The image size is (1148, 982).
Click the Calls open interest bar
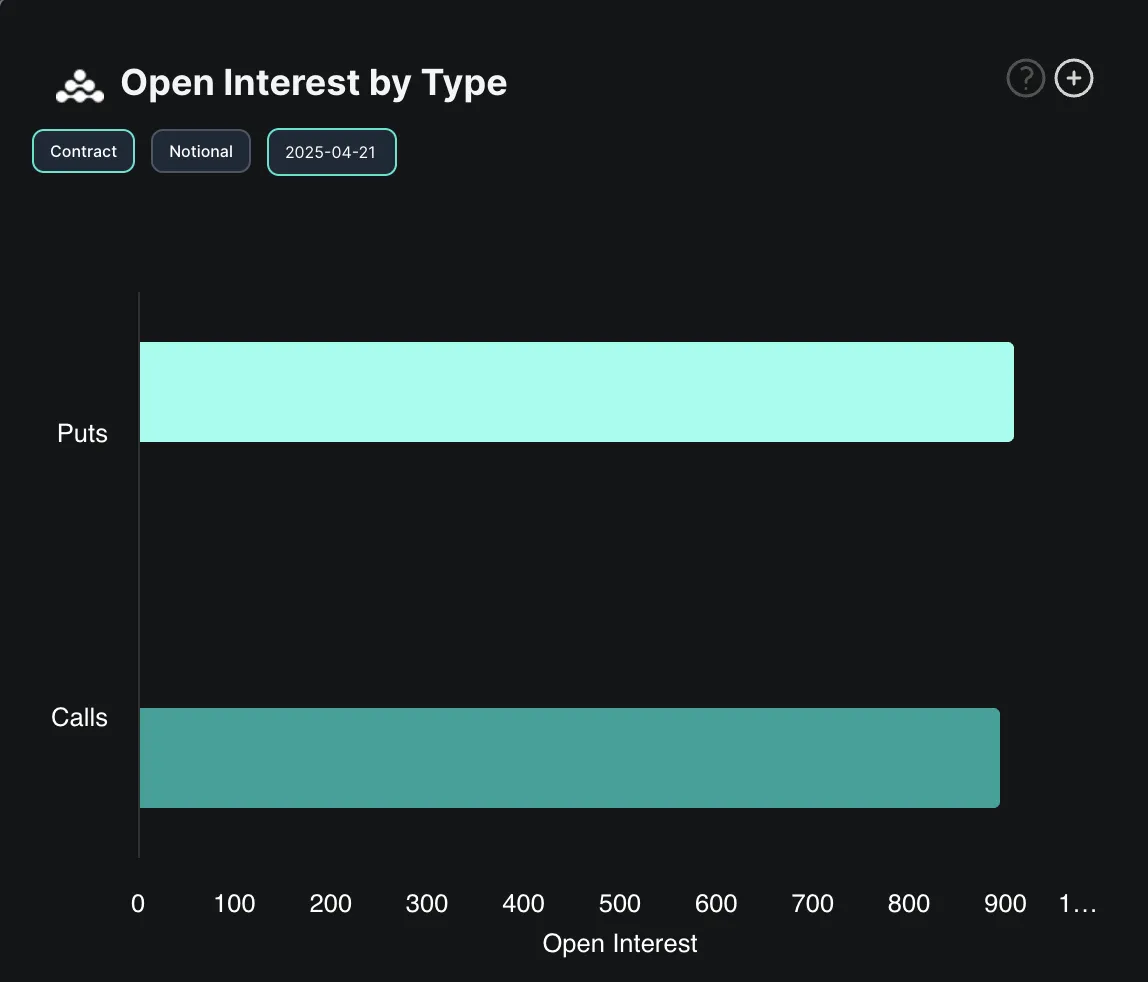(x=569, y=758)
